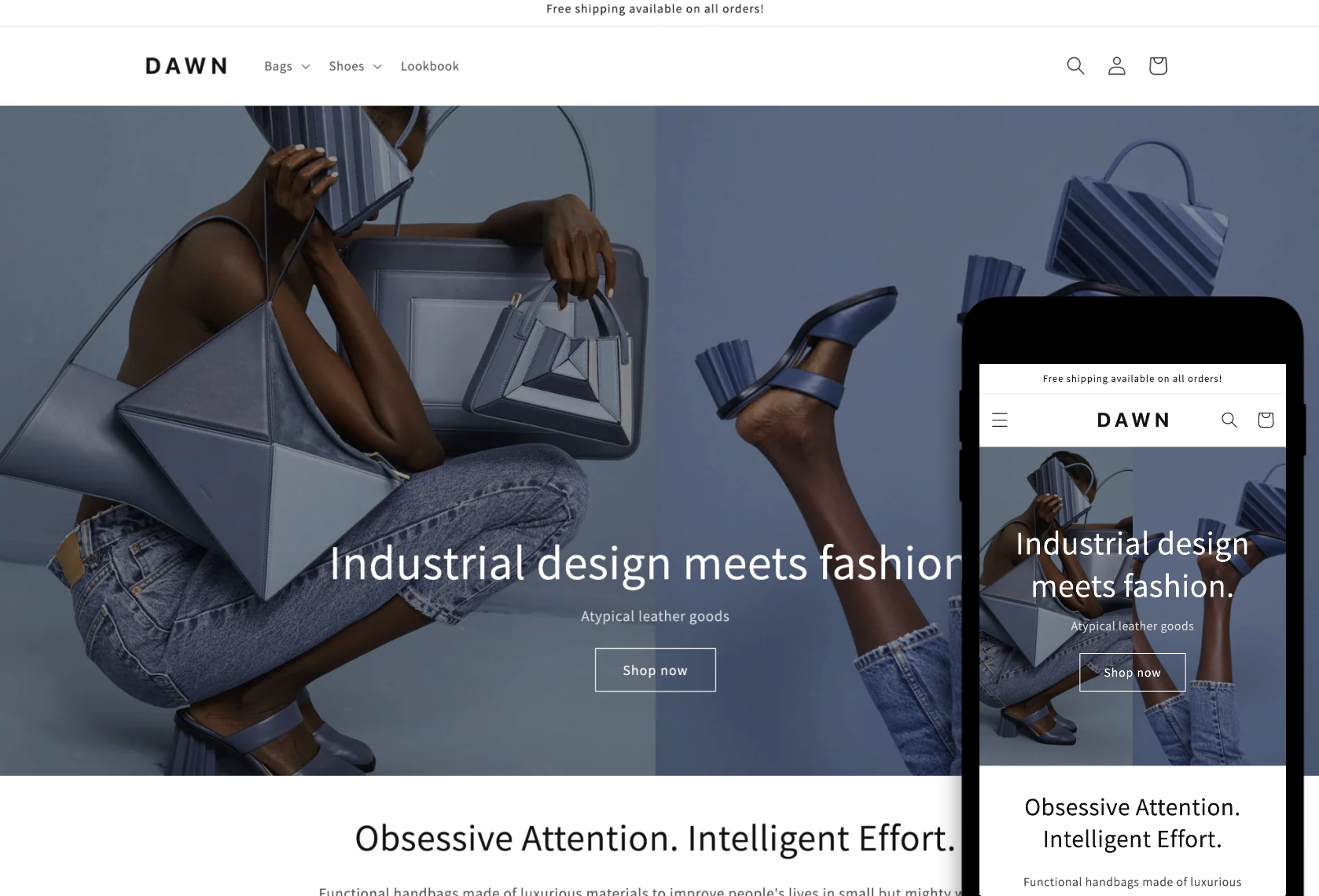1319x896 pixels.
Task: Expand the Shoes dropdown menu
Action: 355,66
